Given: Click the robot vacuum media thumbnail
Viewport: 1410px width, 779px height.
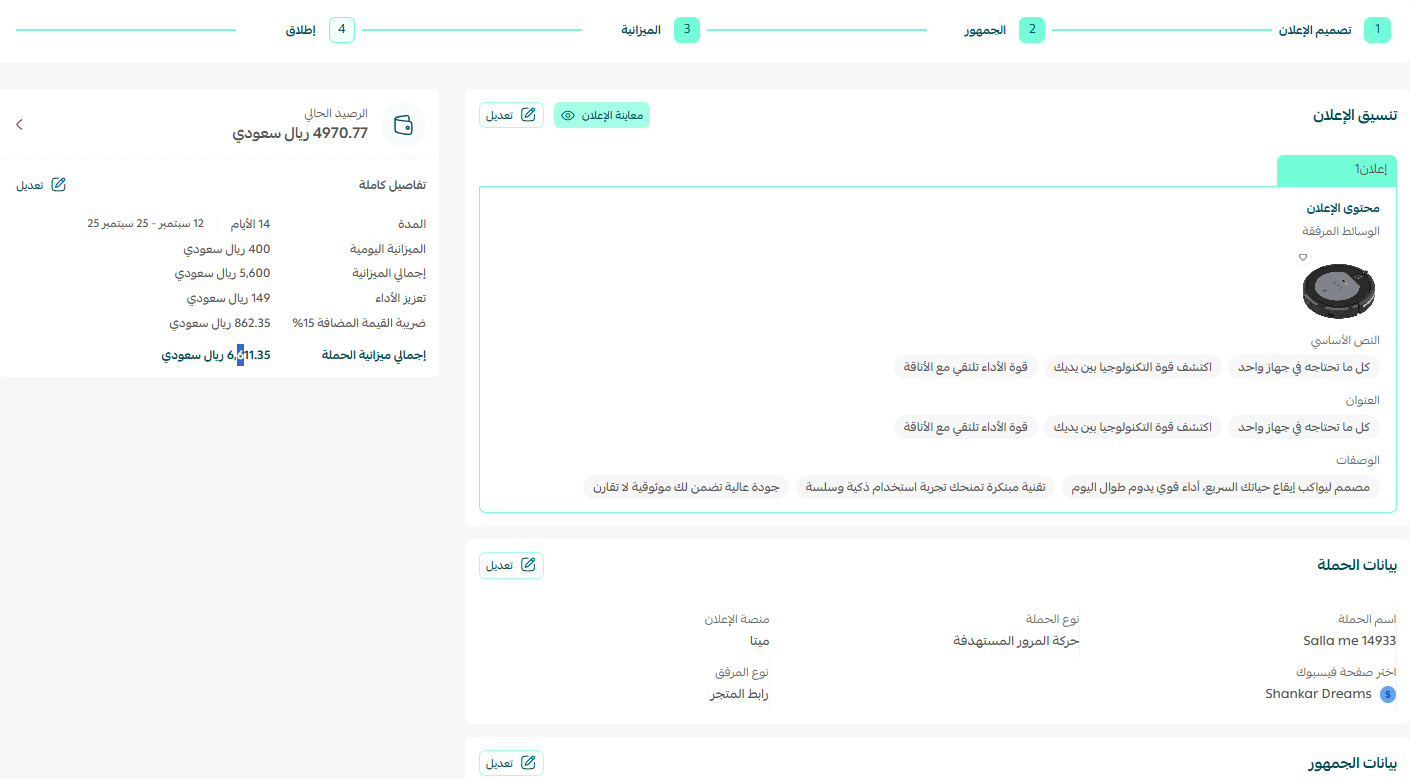Looking at the screenshot, I should tap(1338, 291).
